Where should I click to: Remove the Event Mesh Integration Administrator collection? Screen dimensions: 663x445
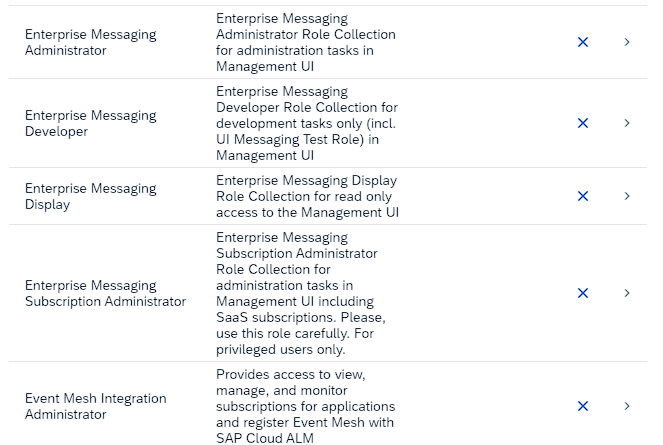click(x=583, y=406)
